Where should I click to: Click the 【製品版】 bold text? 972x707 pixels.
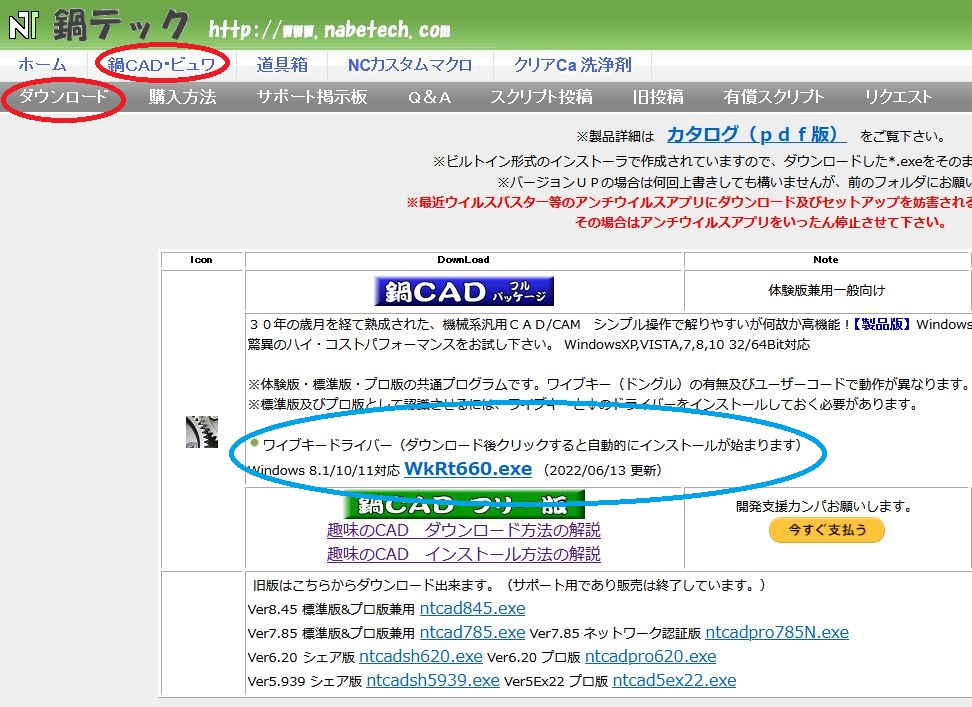(881, 324)
